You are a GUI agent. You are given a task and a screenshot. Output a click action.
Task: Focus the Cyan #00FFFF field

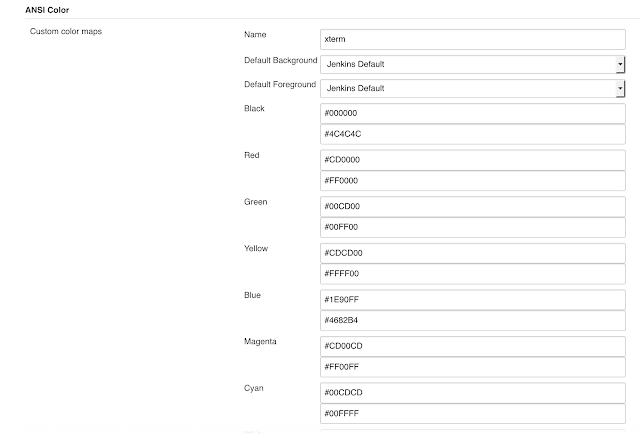pos(473,413)
